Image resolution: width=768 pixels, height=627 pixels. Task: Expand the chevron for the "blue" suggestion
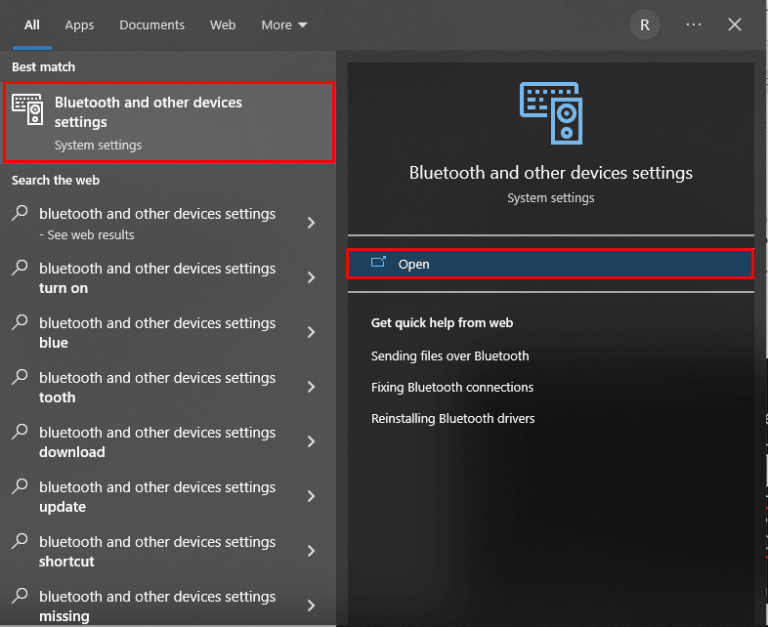pos(311,332)
